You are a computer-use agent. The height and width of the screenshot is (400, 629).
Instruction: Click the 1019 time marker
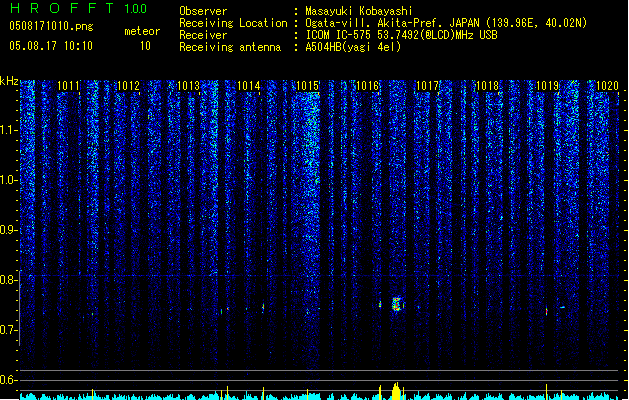548,86
